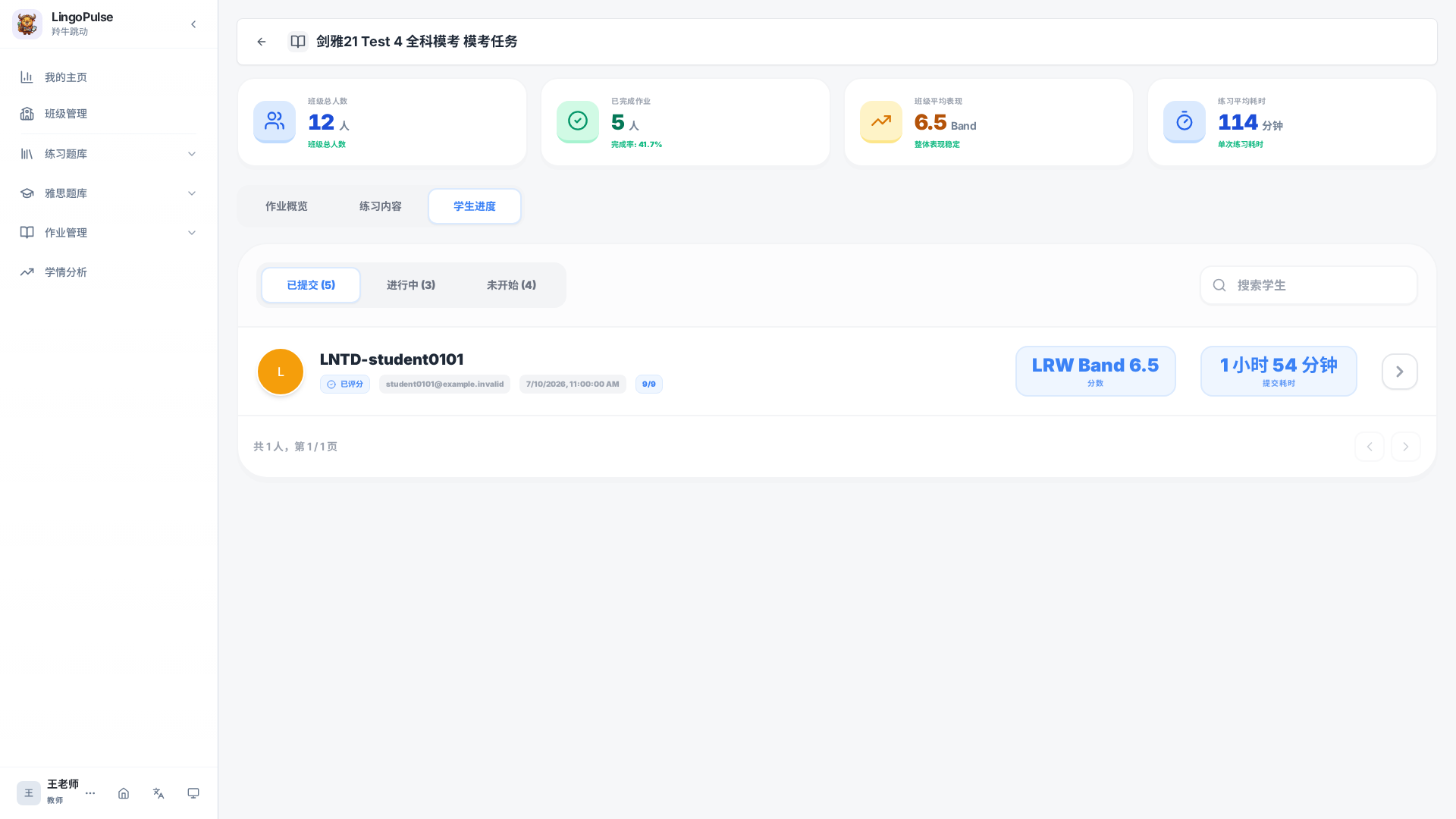
Task: Open 我的主页 from the sidebar
Action: point(108,77)
